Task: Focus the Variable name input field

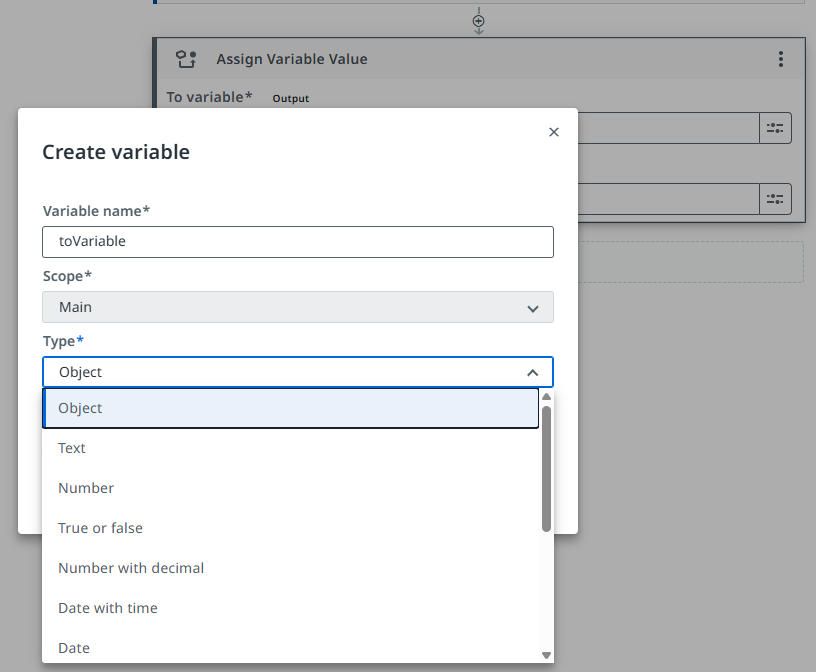Action: [298, 241]
